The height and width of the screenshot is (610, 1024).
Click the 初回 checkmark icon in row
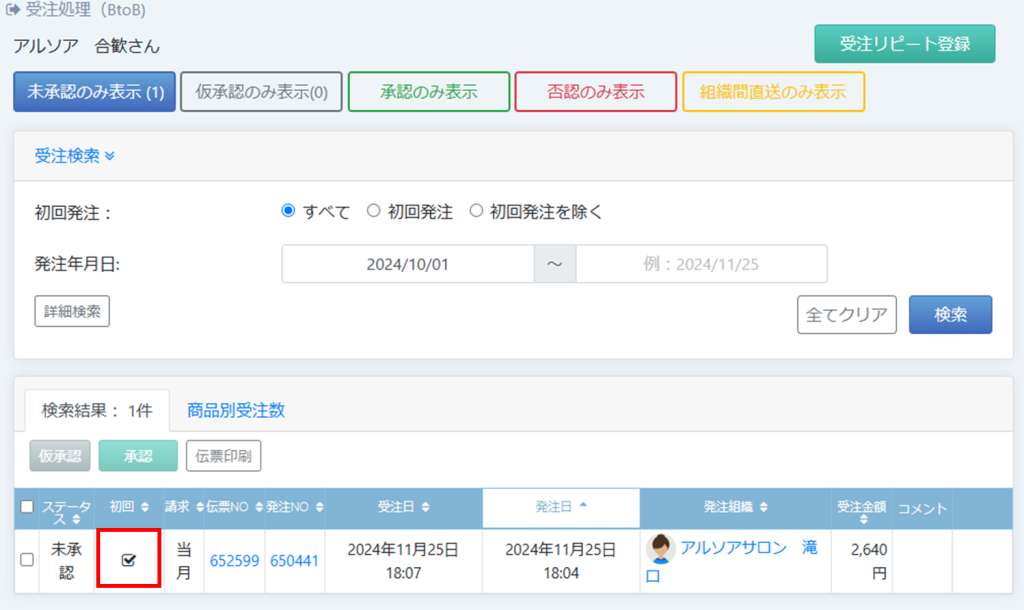(128, 560)
